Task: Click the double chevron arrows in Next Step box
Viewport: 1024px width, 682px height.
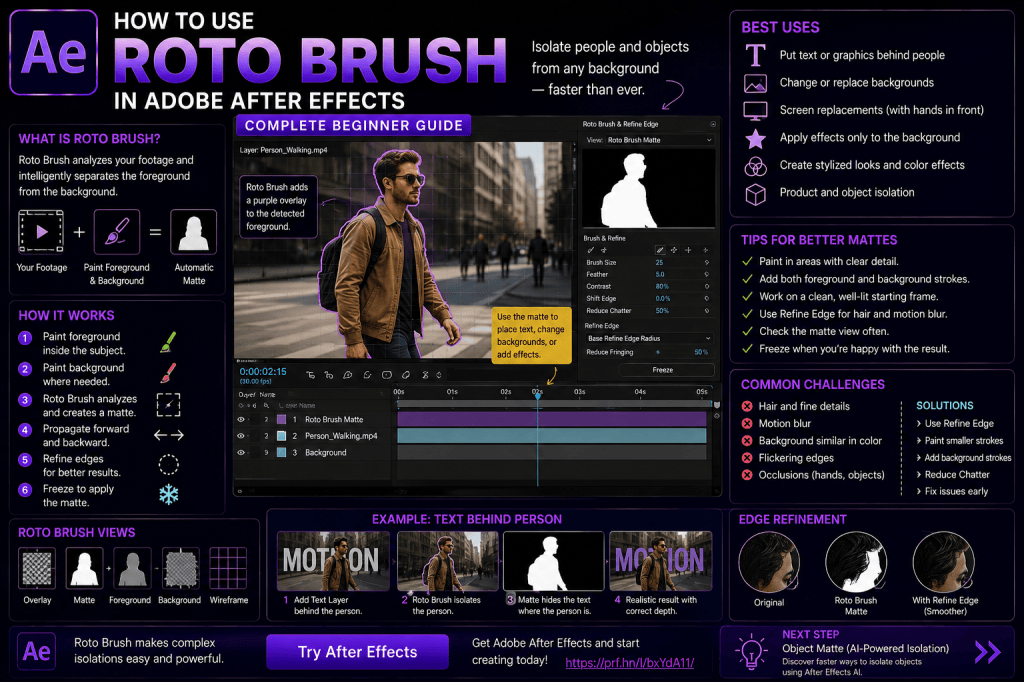Action: coord(987,652)
